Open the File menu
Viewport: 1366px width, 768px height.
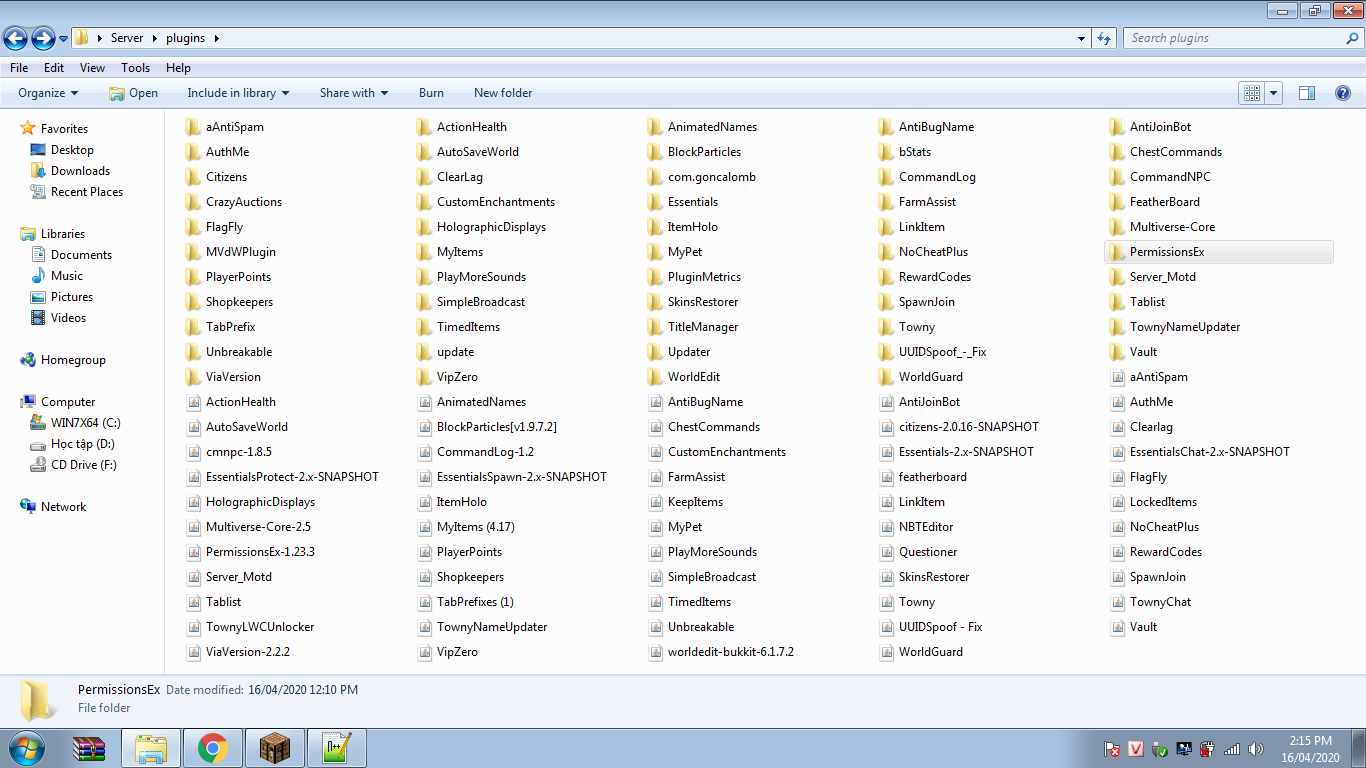point(19,68)
